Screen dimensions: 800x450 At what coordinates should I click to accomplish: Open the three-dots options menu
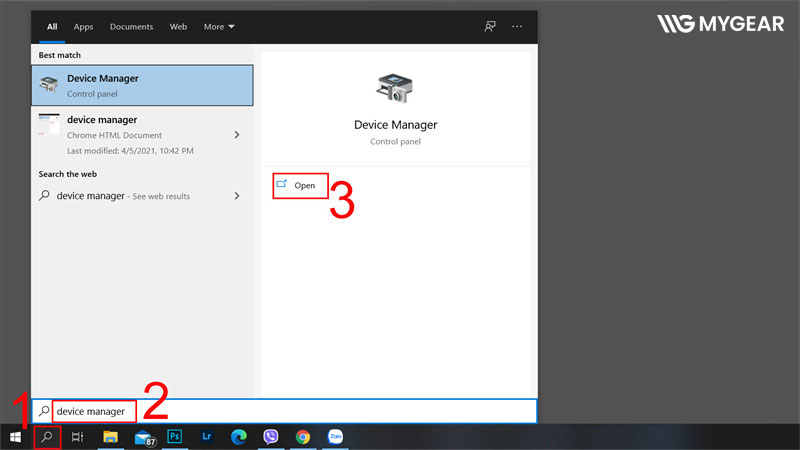[517, 26]
